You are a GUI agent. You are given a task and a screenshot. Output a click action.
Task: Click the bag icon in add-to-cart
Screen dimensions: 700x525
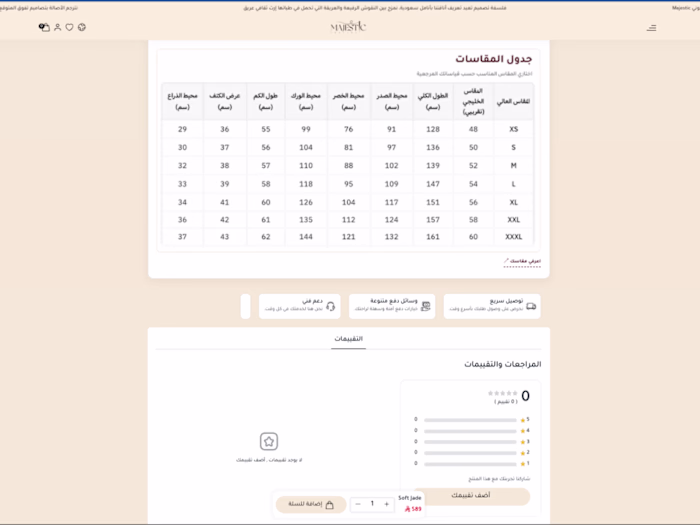(329, 505)
